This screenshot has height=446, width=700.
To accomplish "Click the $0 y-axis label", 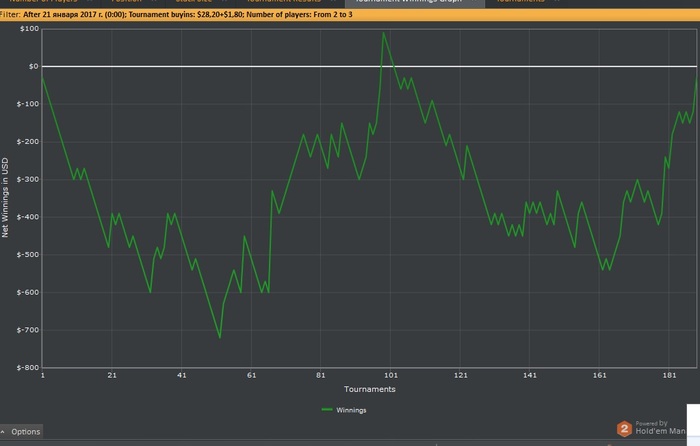I will coord(34,67).
